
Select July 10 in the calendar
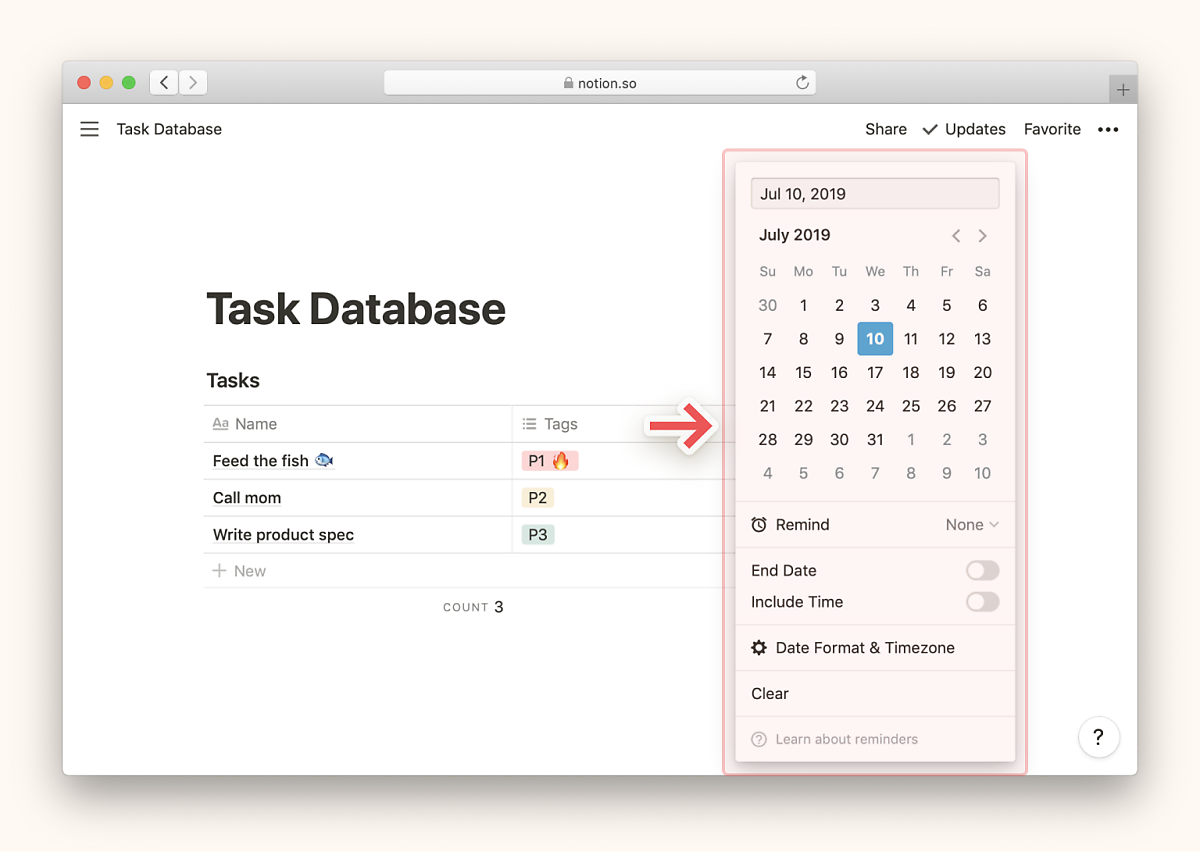point(875,339)
